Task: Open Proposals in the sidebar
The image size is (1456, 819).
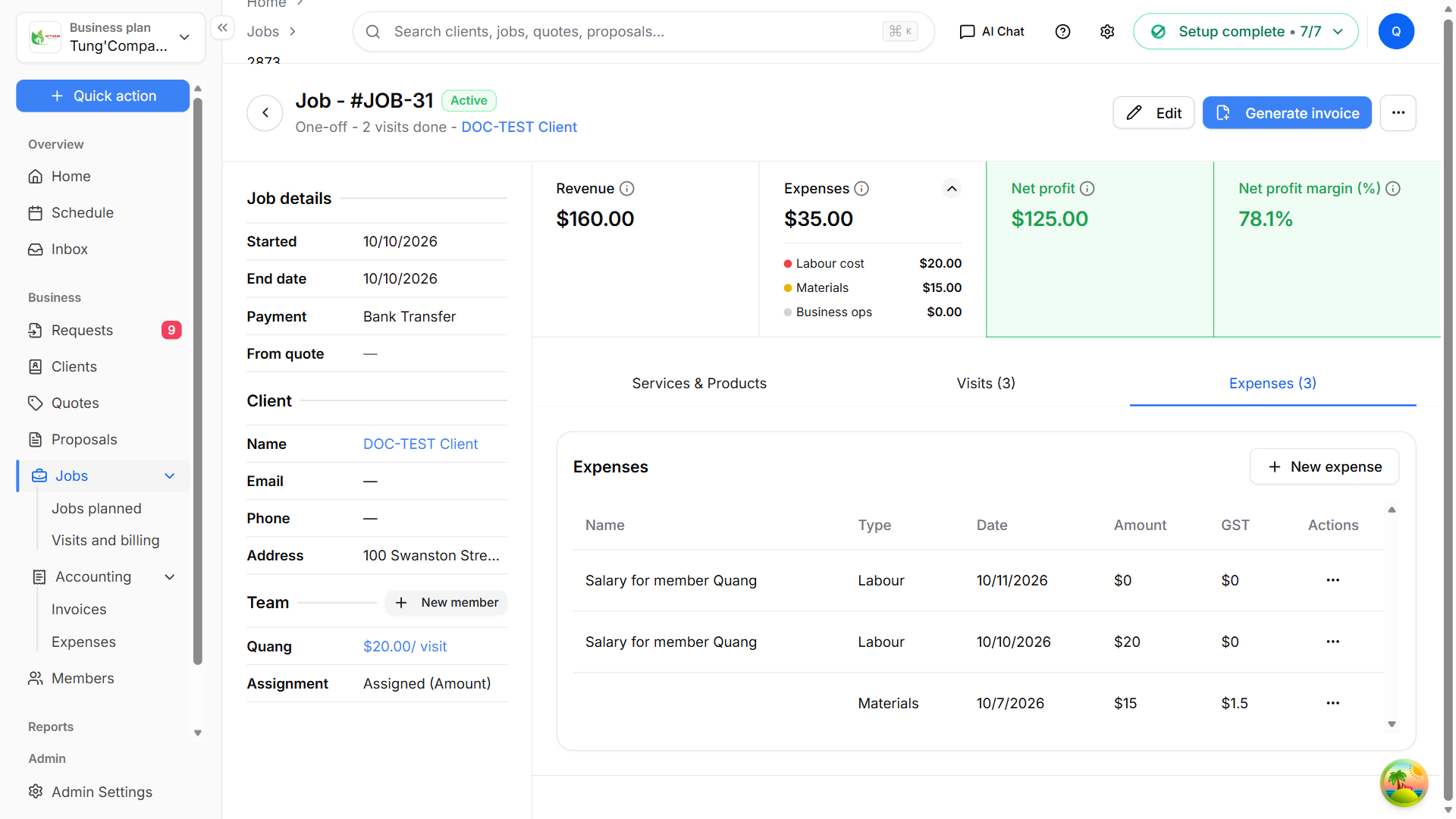Action: click(102, 440)
